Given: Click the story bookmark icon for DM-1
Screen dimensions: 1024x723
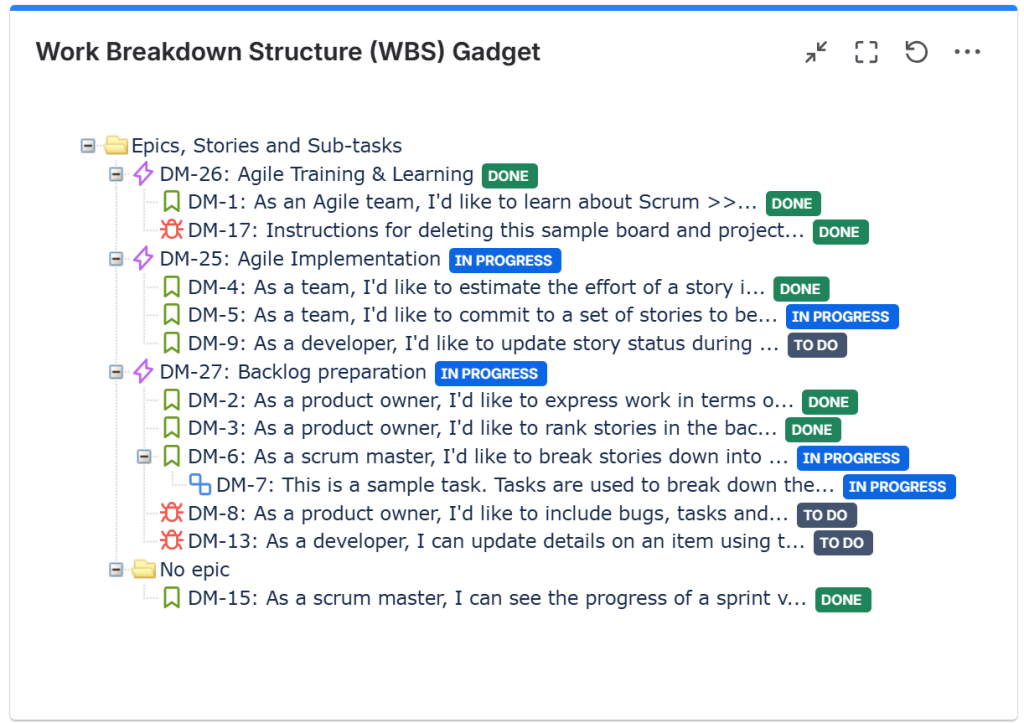Looking at the screenshot, I should pos(172,202).
